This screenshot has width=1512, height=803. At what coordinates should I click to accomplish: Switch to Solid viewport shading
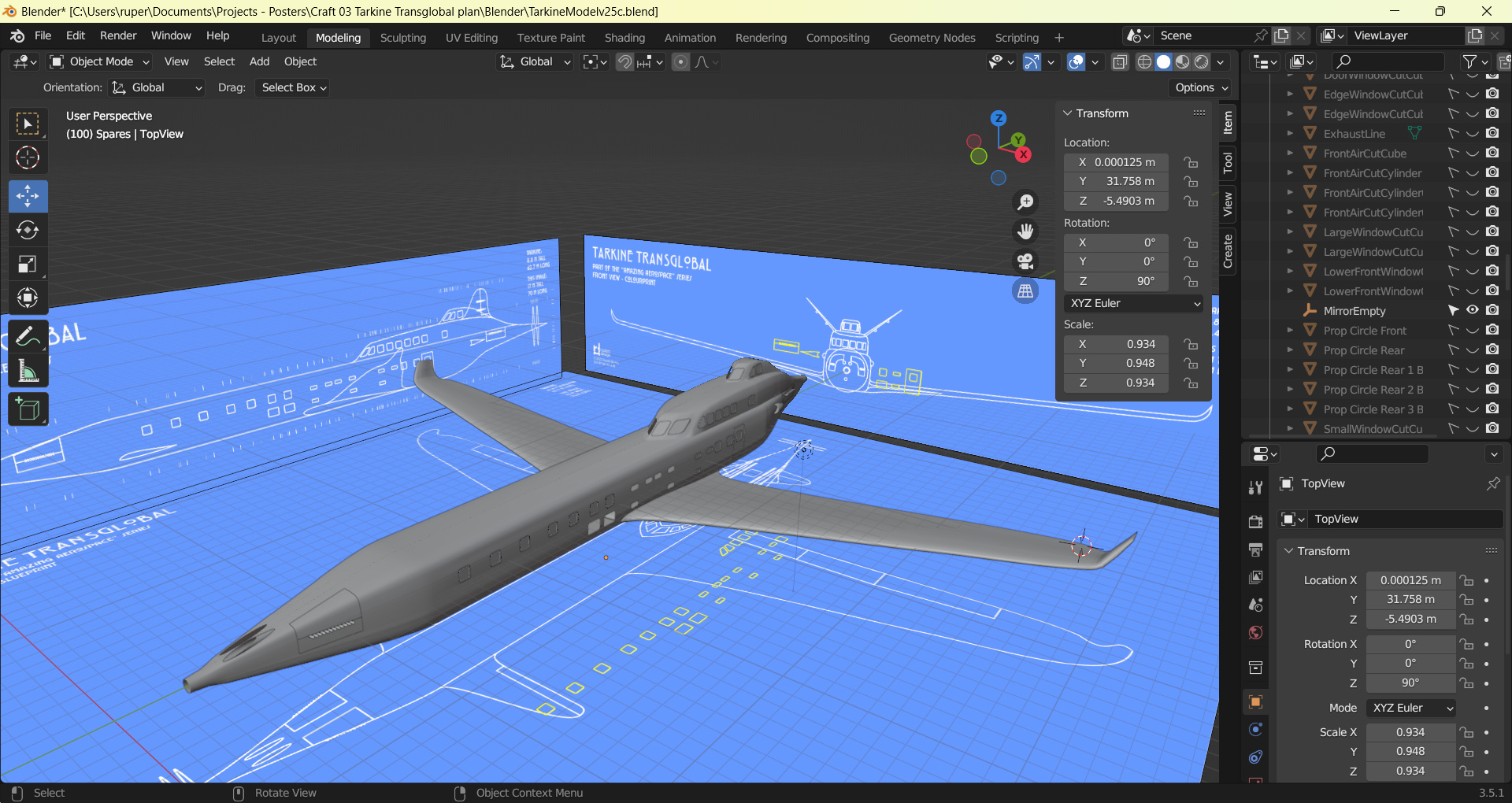tap(1163, 62)
